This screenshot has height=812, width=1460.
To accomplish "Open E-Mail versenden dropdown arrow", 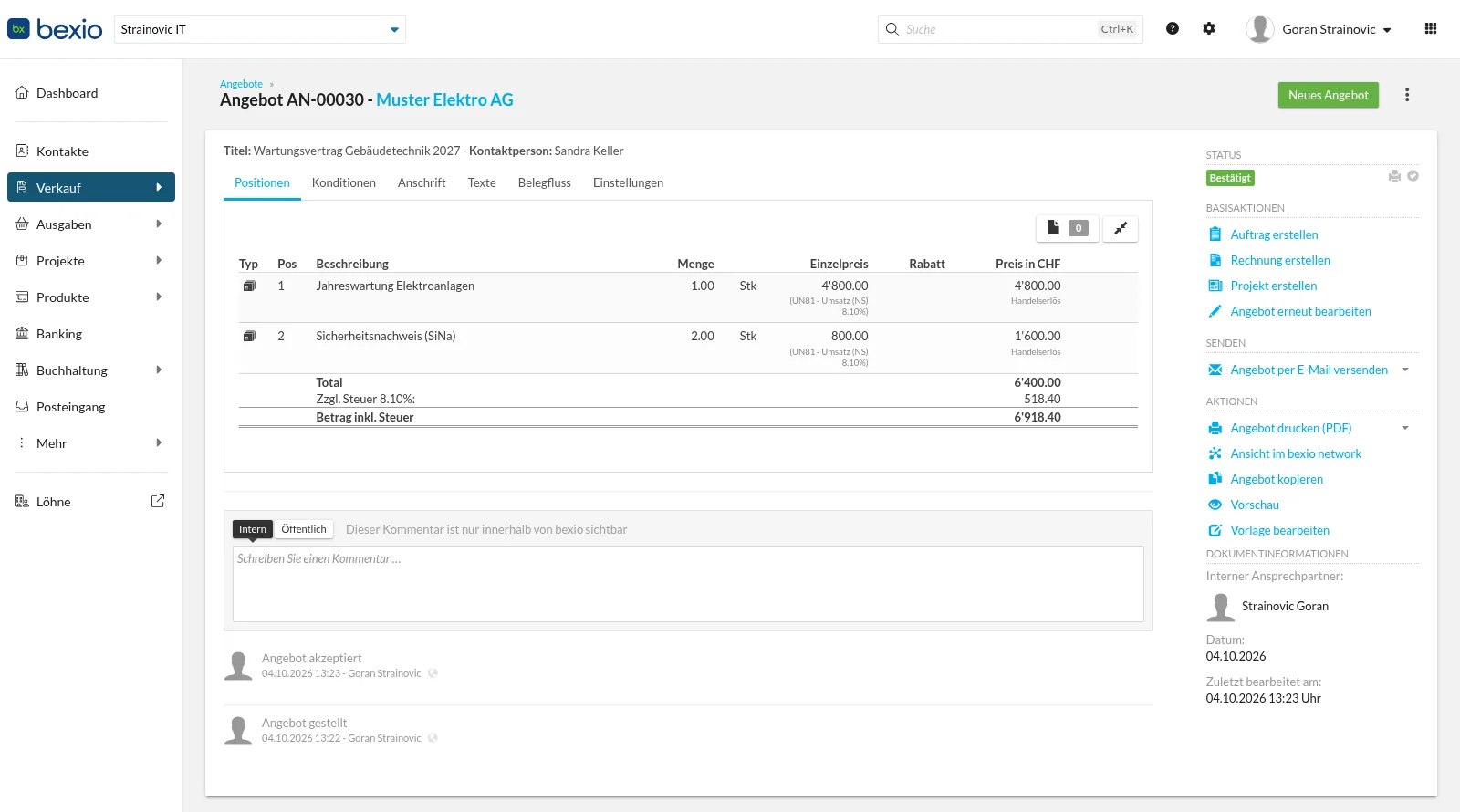I will [1405, 370].
